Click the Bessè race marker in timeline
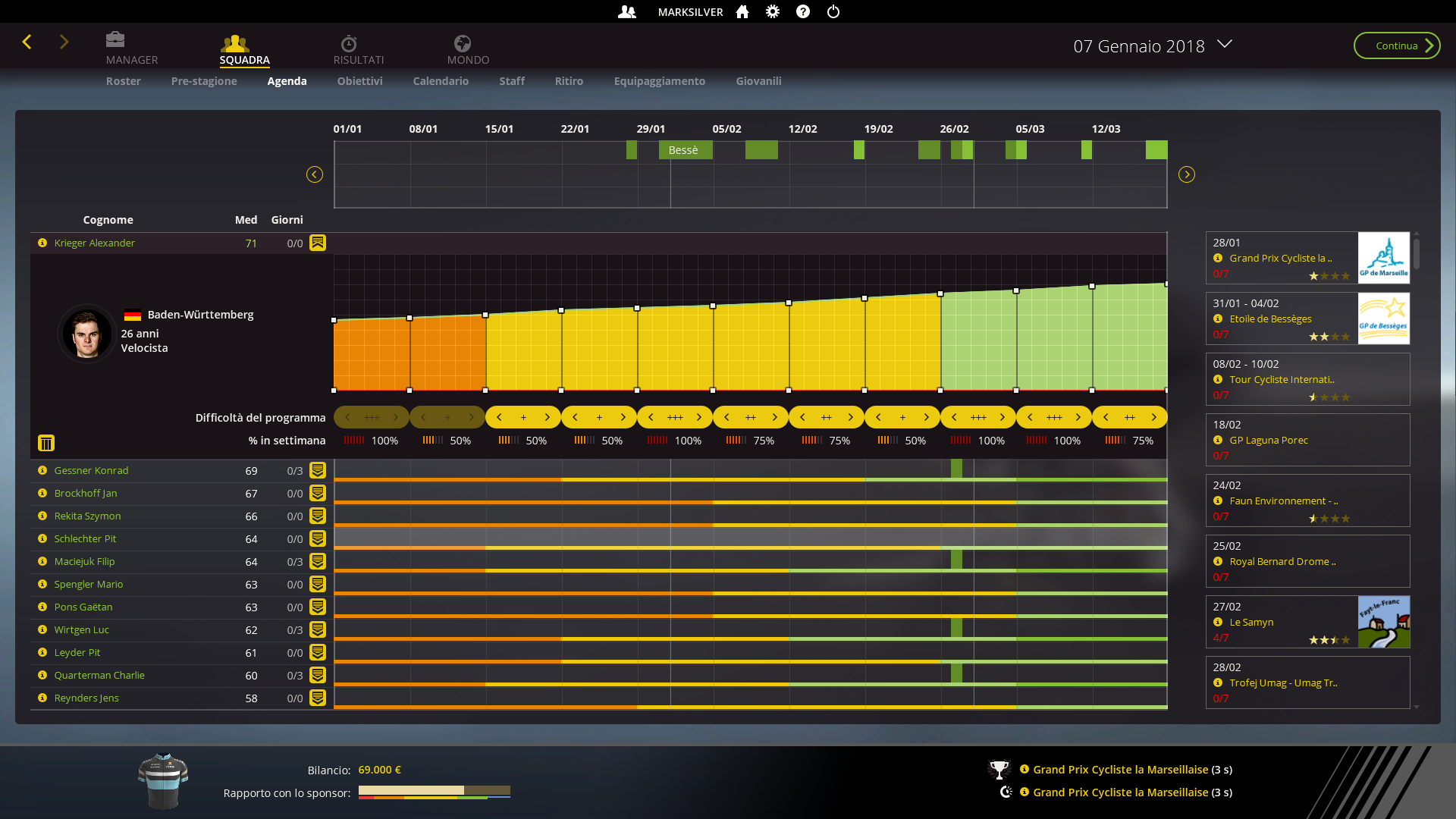Screen dimensions: 1456x819 click(x=685, y=150)
